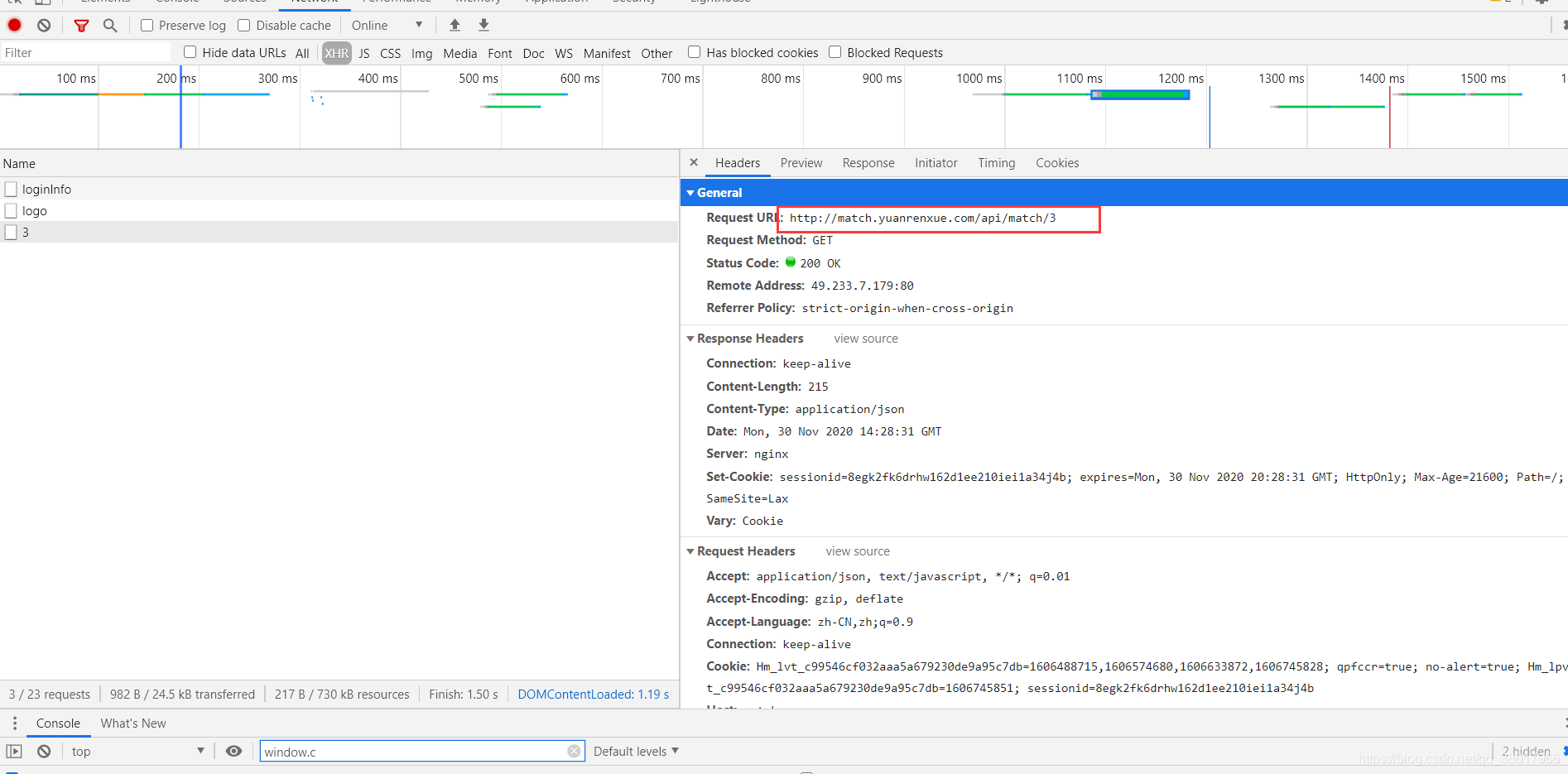Screen dimensions: 1568x774
Task: Clear the console filter text
Action: [574, 751]
